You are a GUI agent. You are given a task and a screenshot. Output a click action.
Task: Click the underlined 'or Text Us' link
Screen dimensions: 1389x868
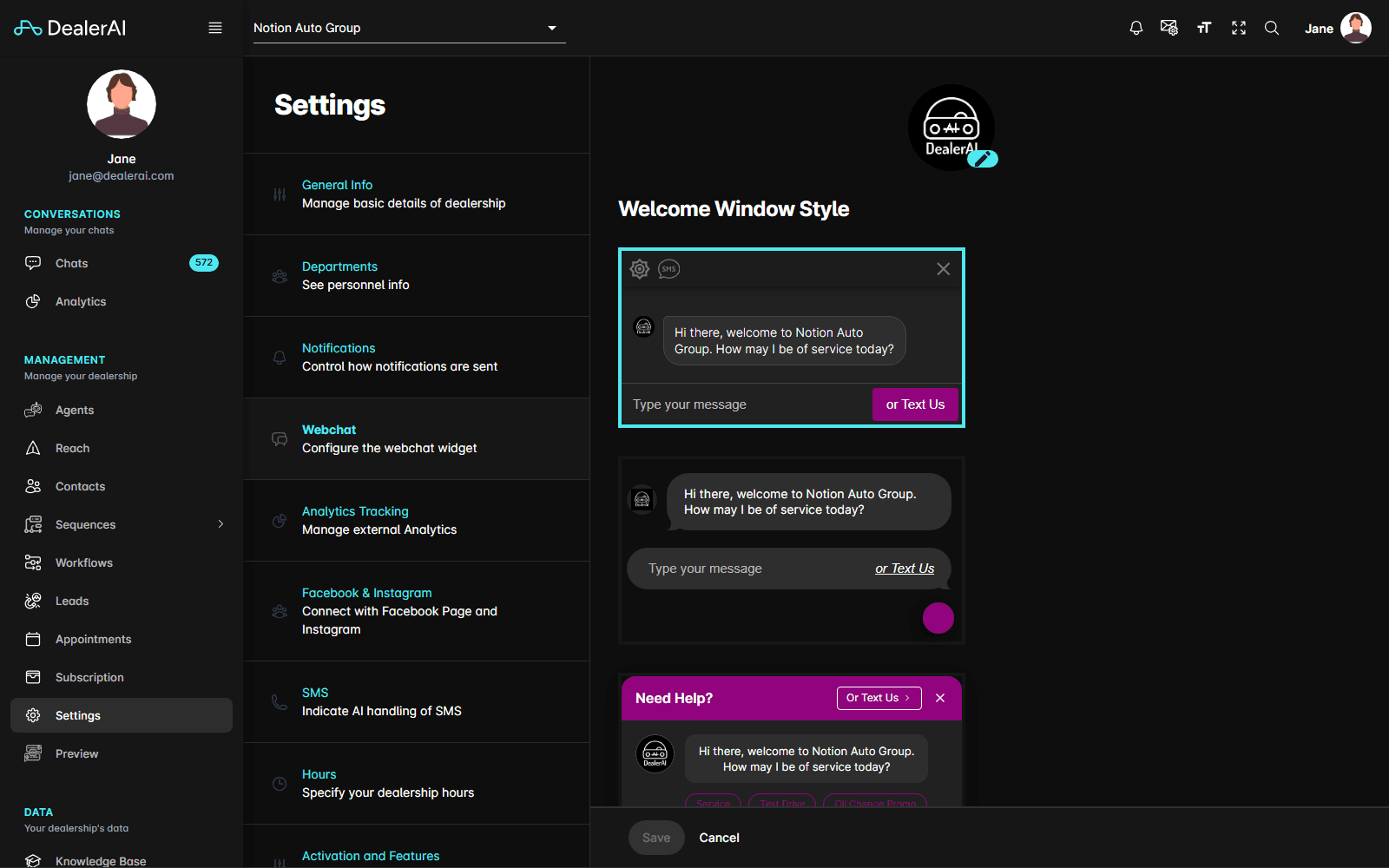[905, 569]
